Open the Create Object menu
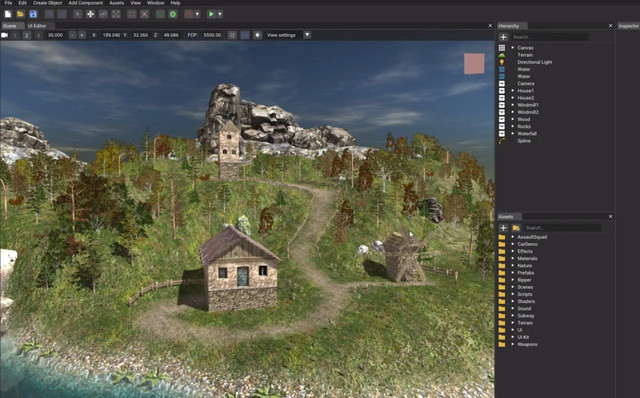The image size is (640, 398). click(x=47, y=3)
